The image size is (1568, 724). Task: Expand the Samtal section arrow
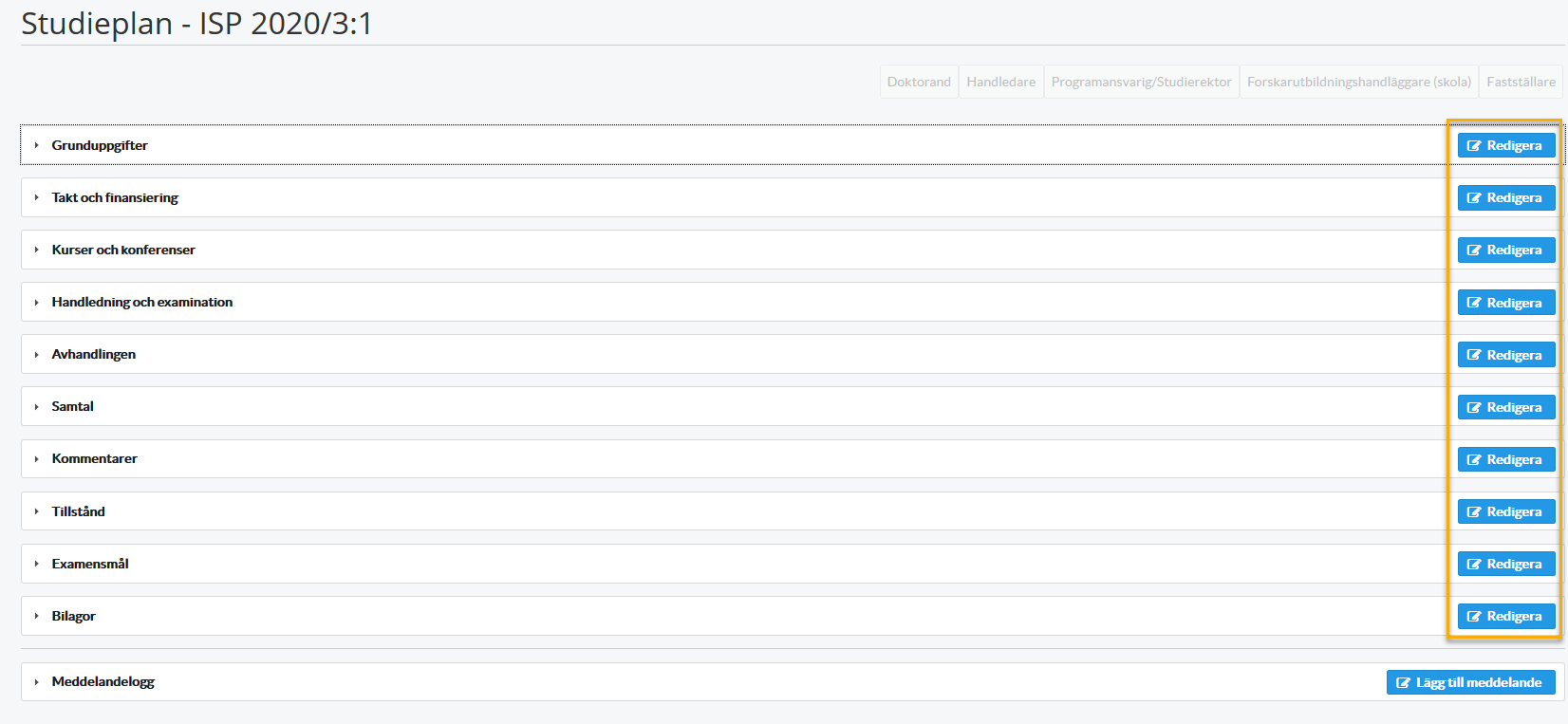(36, 406)
